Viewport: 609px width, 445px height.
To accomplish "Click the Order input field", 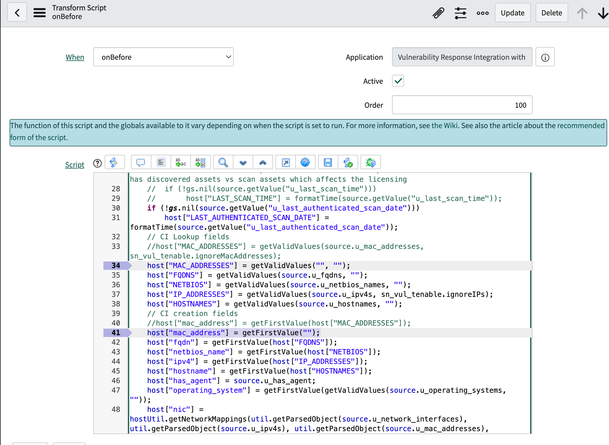I will (462, 105).
